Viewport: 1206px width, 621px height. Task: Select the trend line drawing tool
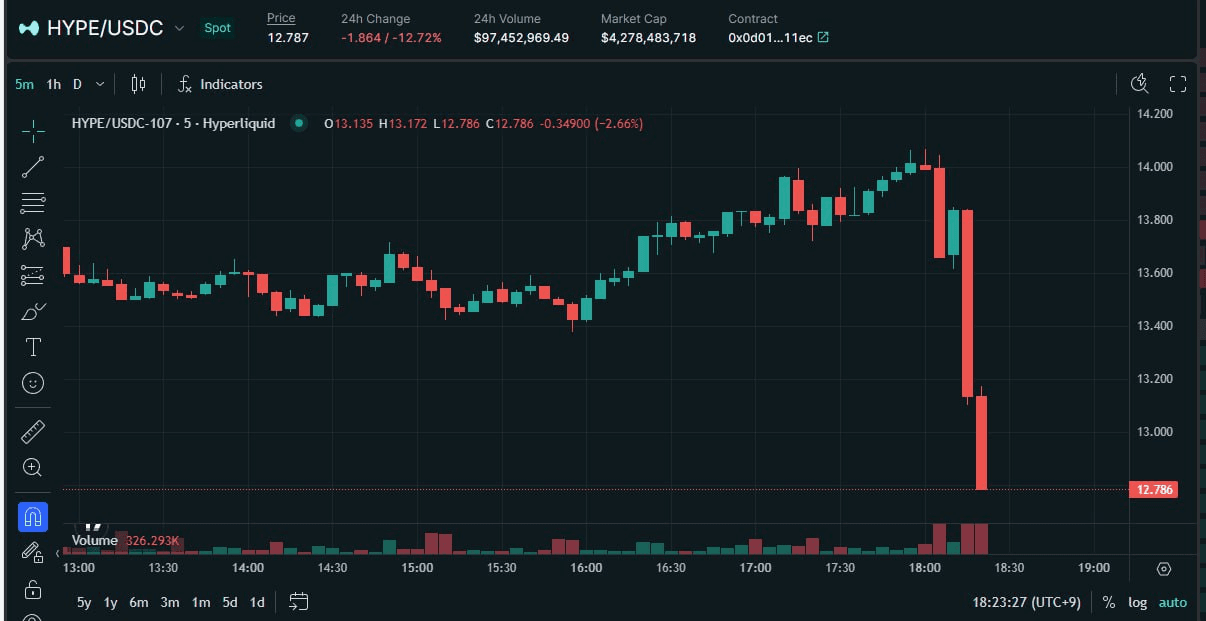(33, 167)
